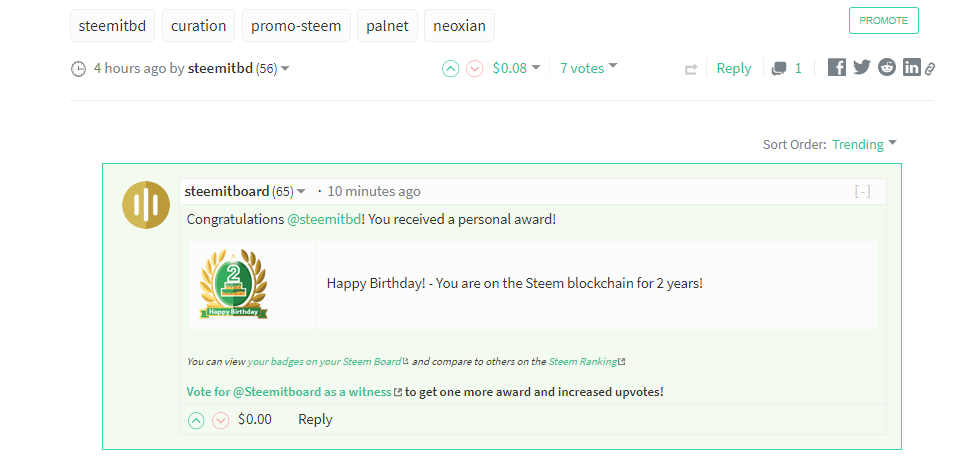Click the comments bubble icon
The height and width of the screenshot is (470, 977).
tap(779, 69)
